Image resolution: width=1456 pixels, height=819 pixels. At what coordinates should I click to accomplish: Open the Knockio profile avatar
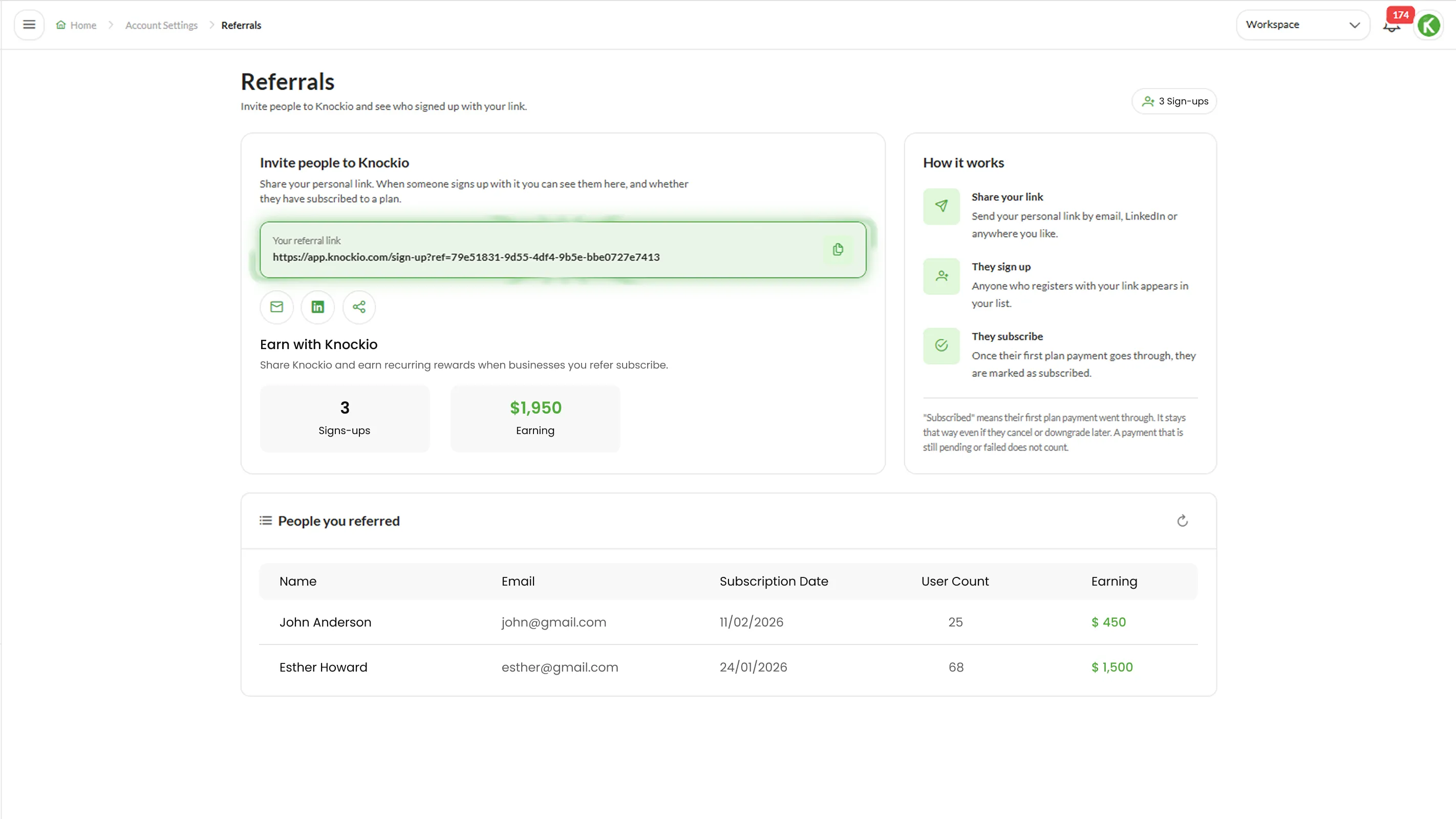1429,26
